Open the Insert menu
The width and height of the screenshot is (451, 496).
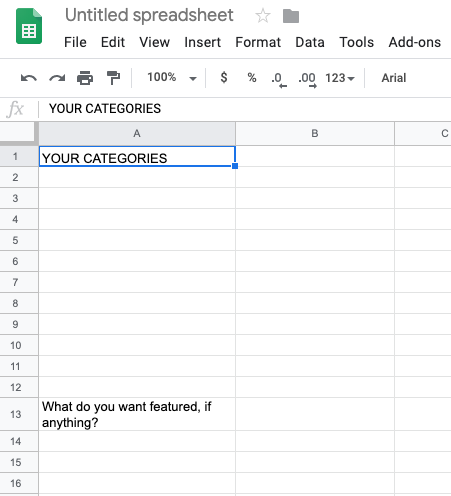[202, 42]
